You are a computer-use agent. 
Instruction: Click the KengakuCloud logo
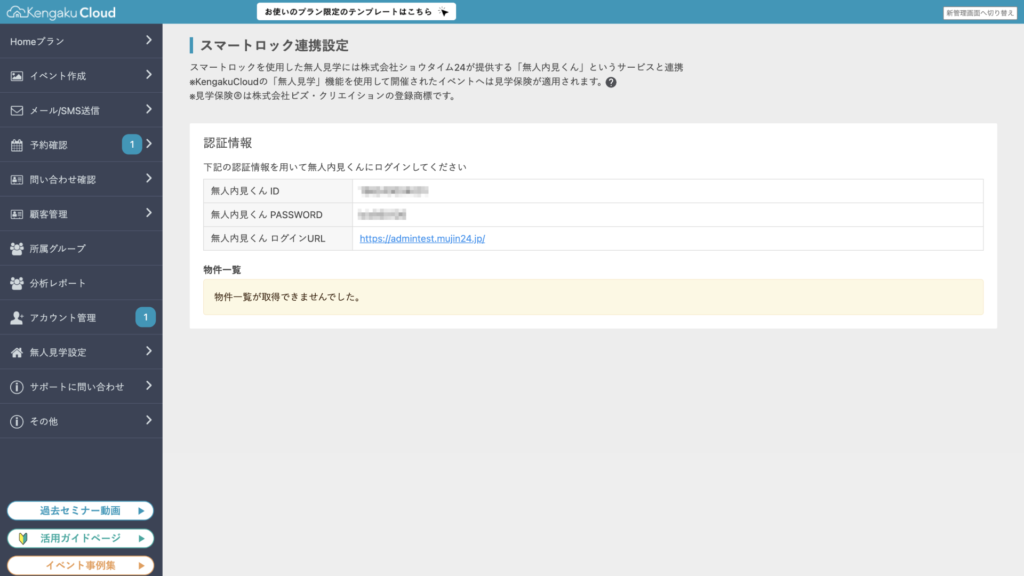coord(61,13)
